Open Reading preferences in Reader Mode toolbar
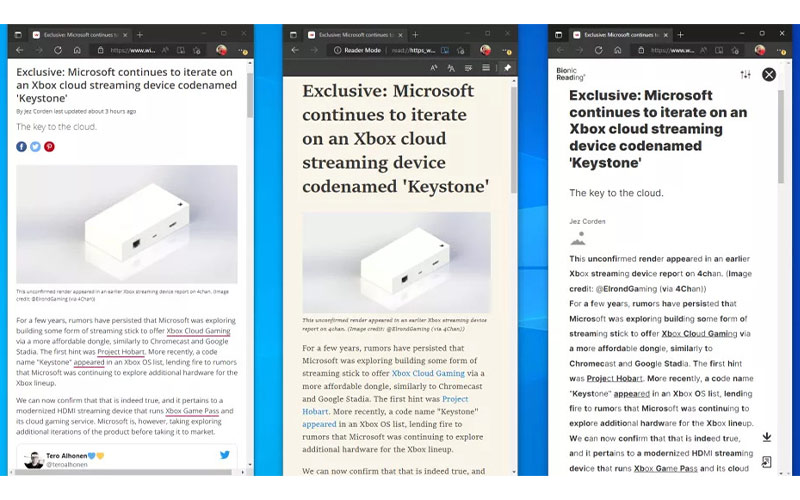This screenshot has height=500, width=800. [486, 68]
